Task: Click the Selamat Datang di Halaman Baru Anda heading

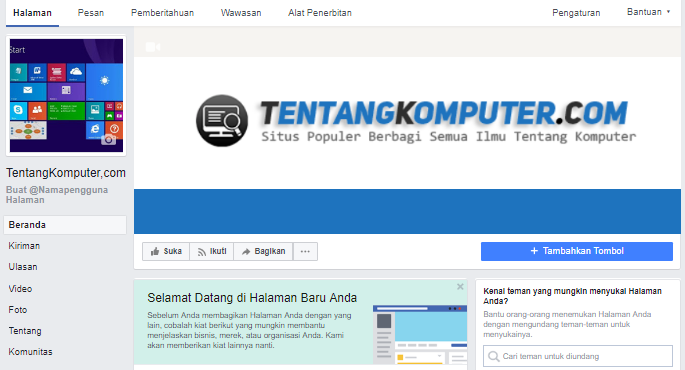Action: tap(252, 298)
